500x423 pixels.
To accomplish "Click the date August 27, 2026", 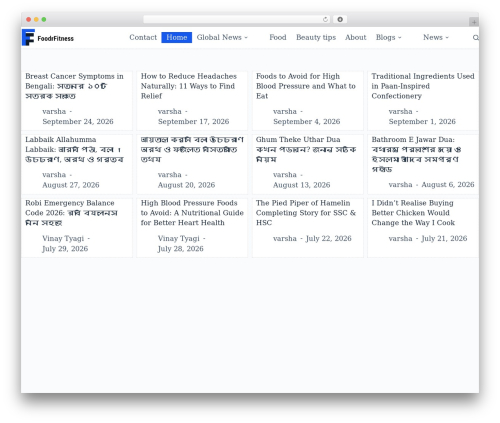I will 71,185.
